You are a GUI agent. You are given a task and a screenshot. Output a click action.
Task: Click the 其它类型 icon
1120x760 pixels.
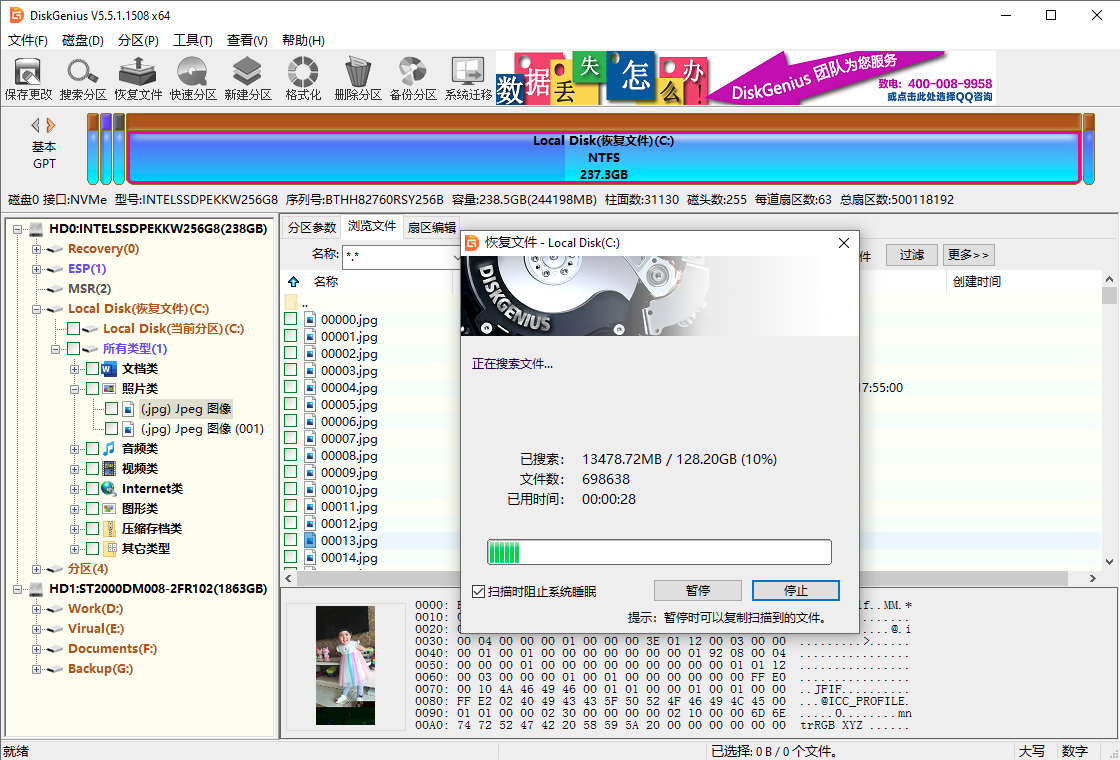[109, 549]
